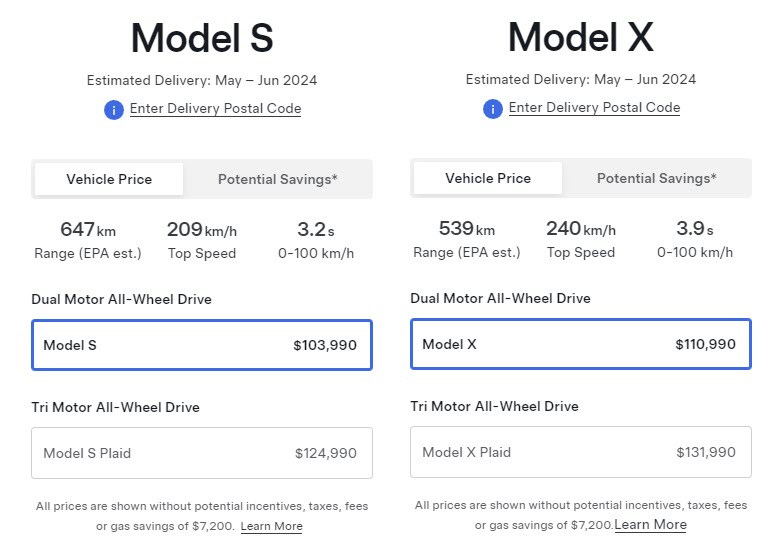Image resolution: width=775 pixels, height=550 pixels.
Task: Select the Model X $110,990 trim option
Action: click(580, 344)
